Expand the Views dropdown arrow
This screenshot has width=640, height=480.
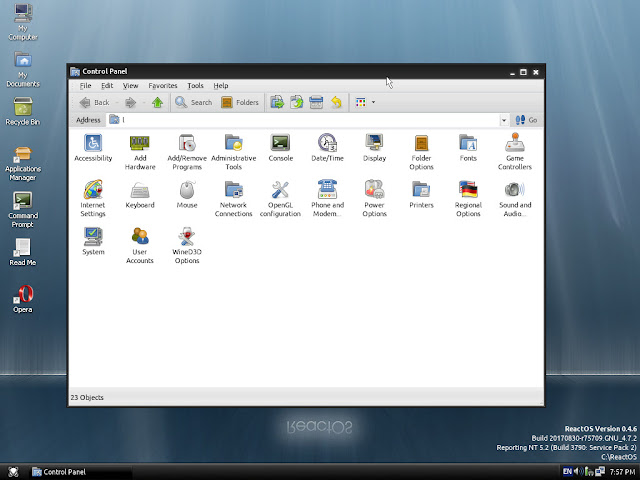pyautogui.click(x=373, y=102)
